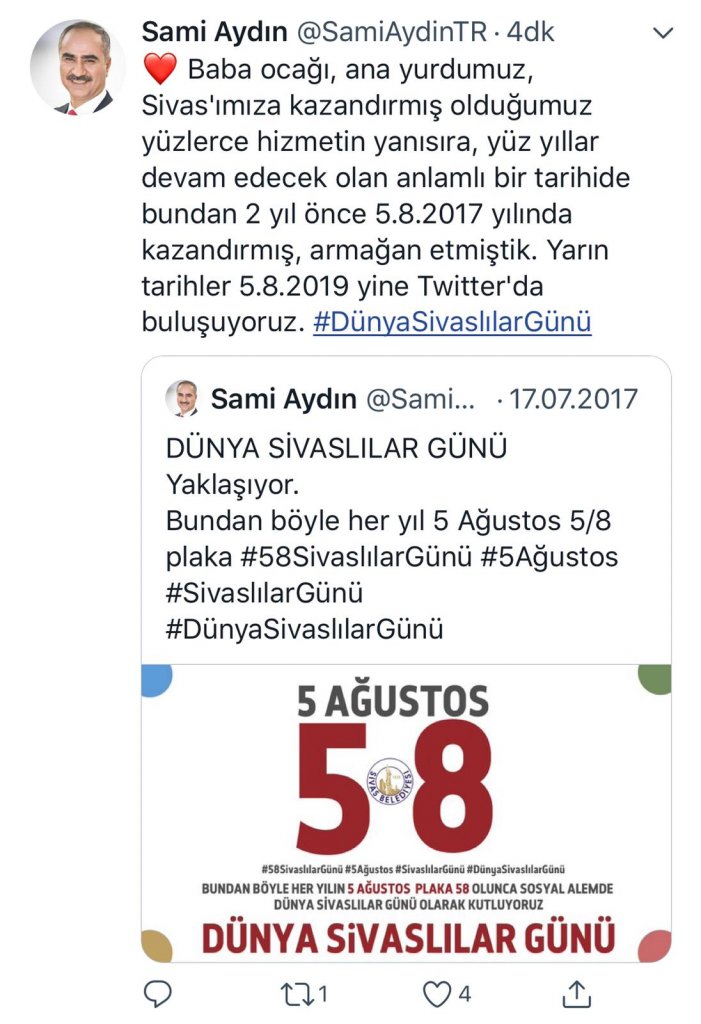Click the Sivas Belediyesi emblem logo
The height and width of the screenshot is (1024, 701).
pos(391,781)
